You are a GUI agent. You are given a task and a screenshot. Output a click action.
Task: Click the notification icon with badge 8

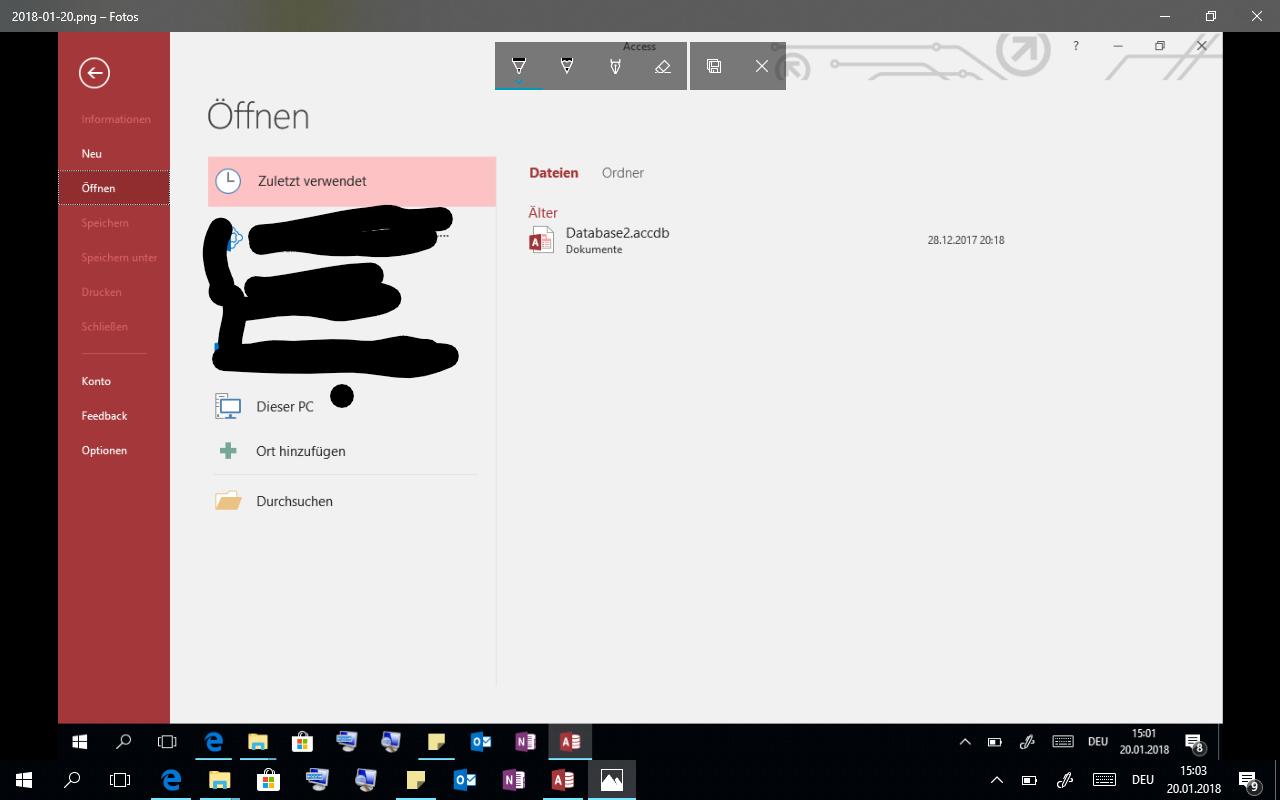pyautogui.click(x=1194, y=742)
